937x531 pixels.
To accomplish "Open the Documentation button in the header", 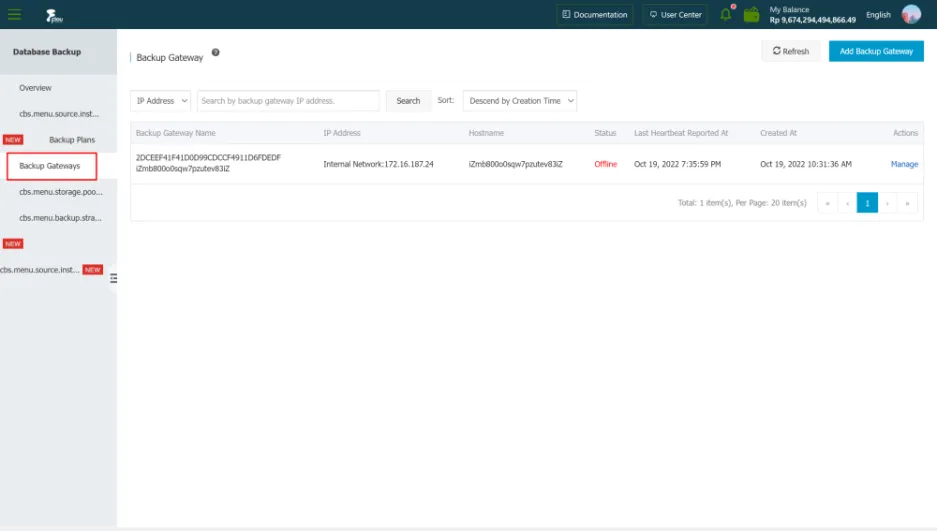I will coord(595,15).
